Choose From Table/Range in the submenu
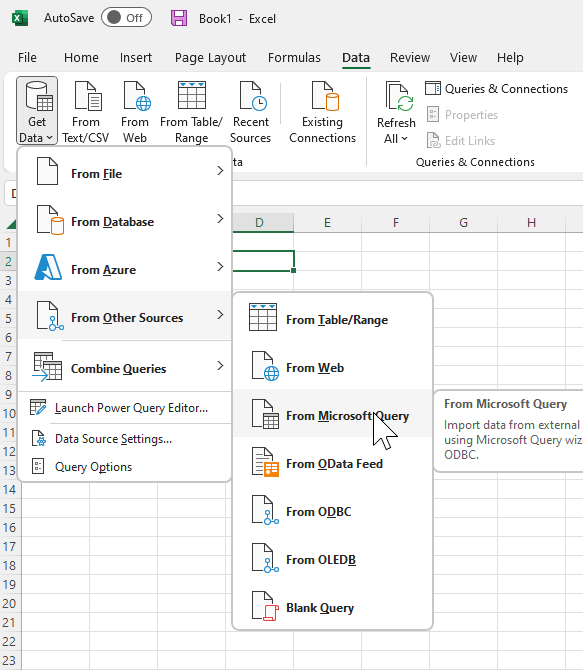 (333, 319)
